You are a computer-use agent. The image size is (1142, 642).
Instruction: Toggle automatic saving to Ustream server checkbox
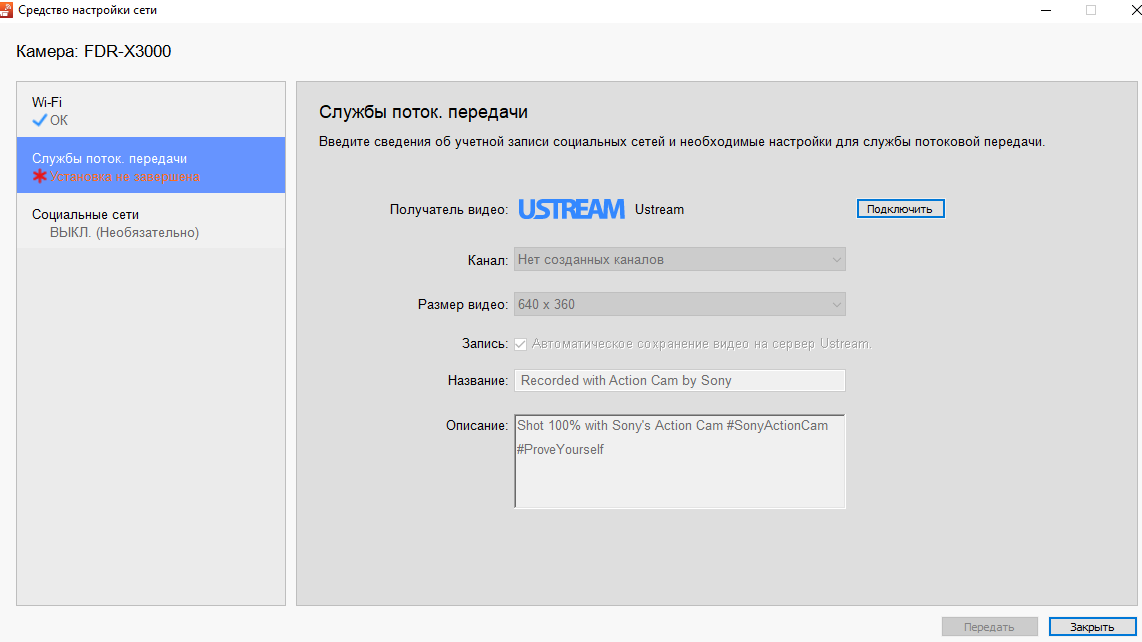pyautogui.click(x=521, y=344)
